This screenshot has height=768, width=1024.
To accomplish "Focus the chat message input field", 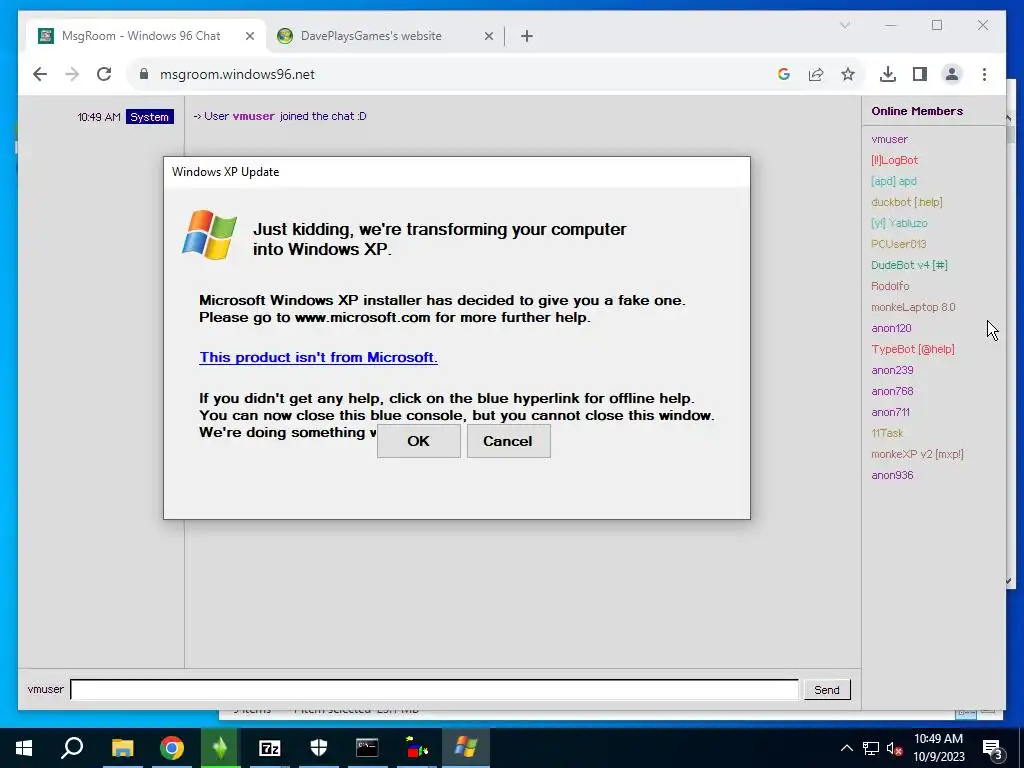I will [x=434, y=690].
